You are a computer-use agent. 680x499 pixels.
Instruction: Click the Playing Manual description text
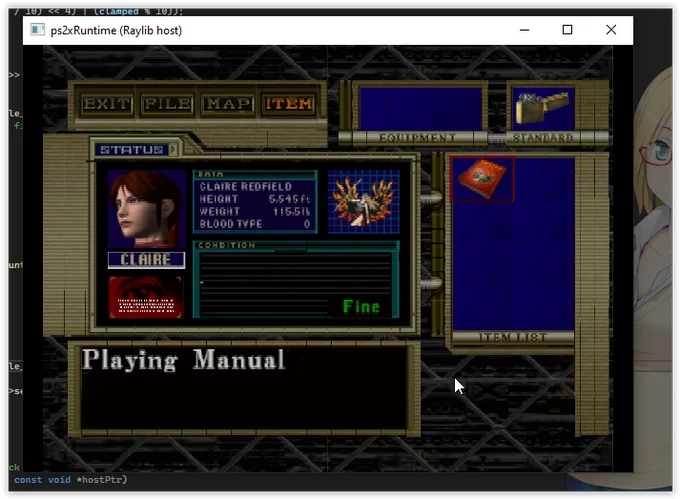(183, 360)
